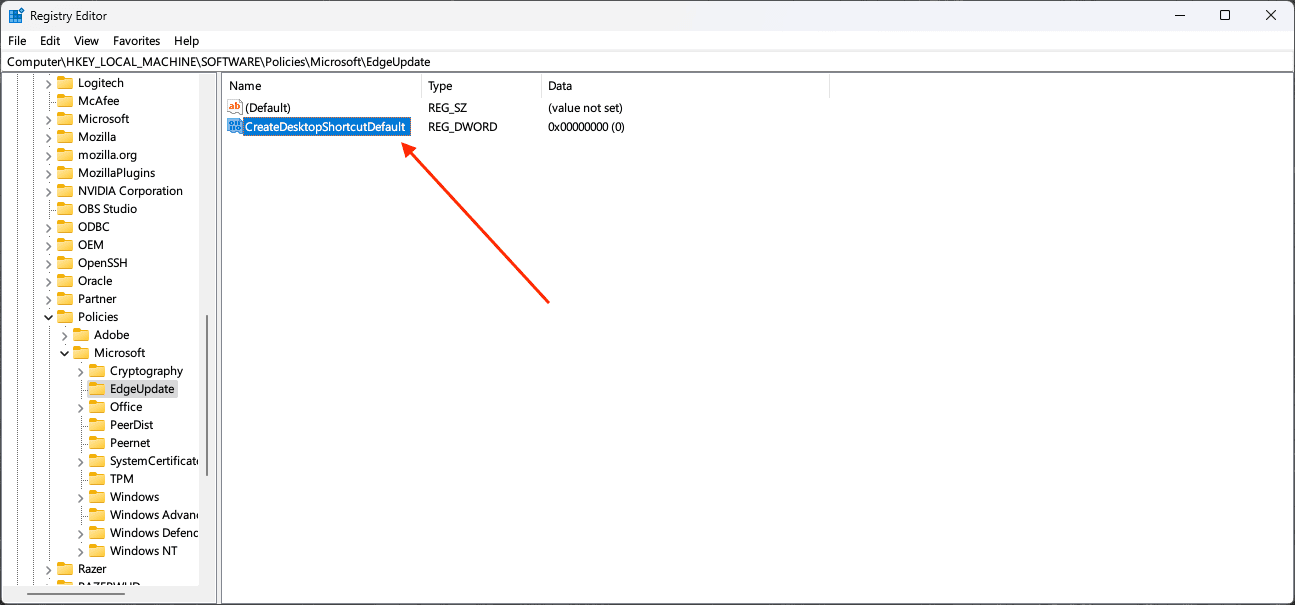Select the Windows Advanced key label
This screenshot has width=1295, height=605.
pyautogui.click(x=154, y=515)
